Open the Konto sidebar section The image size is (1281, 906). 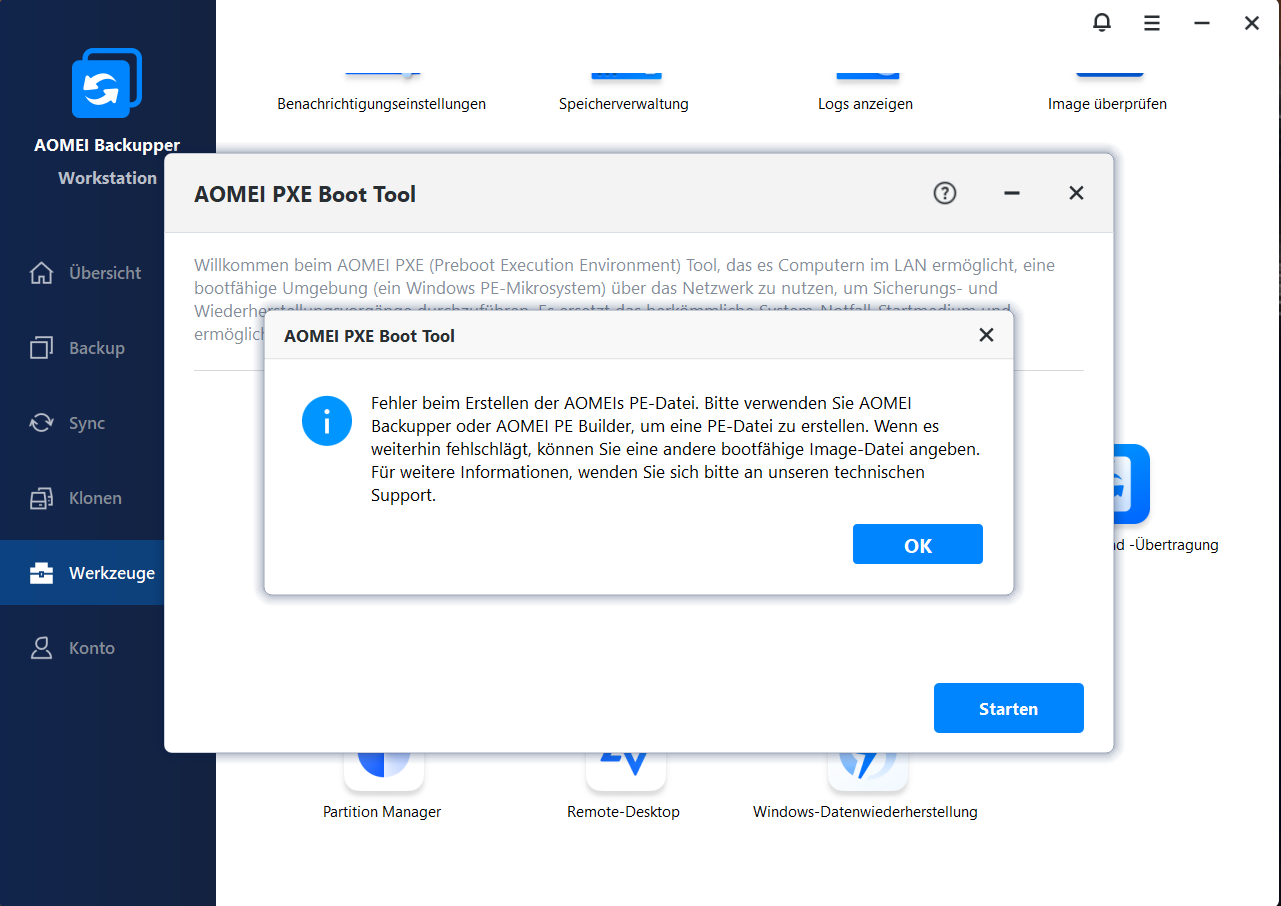[x=82, y=648]
